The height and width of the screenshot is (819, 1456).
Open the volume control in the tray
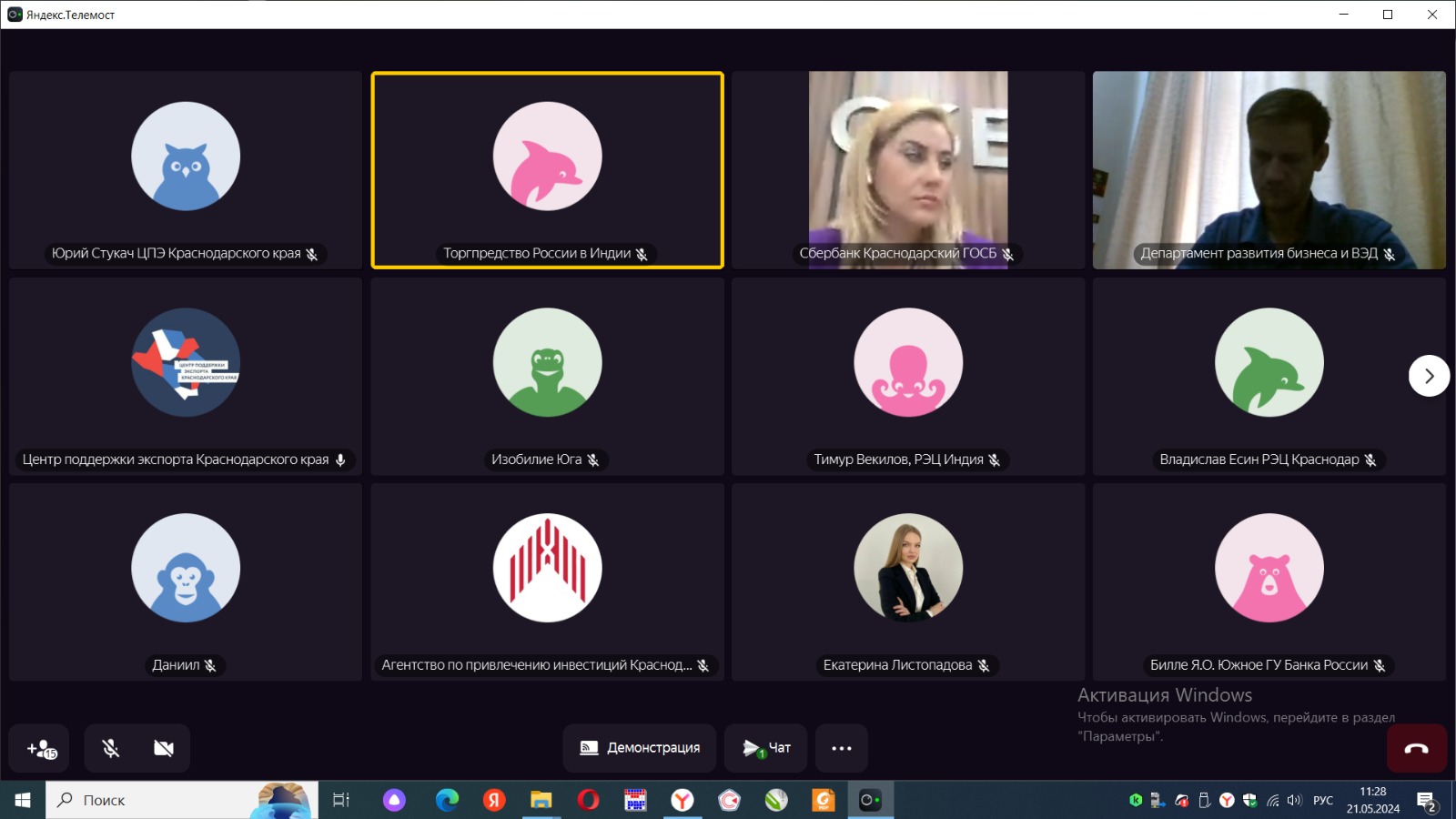(x=1295, y=800)
